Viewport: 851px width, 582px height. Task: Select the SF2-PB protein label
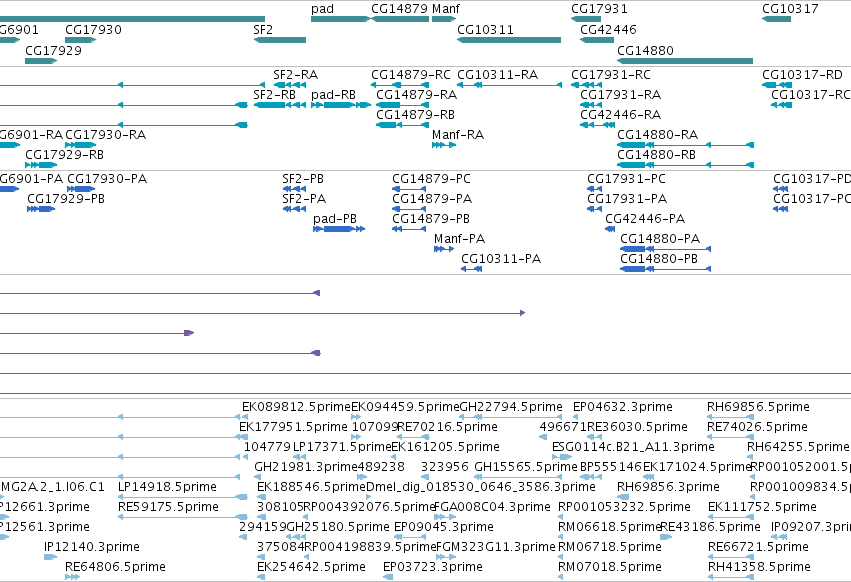pyautogui.click(x=303, y=179)
